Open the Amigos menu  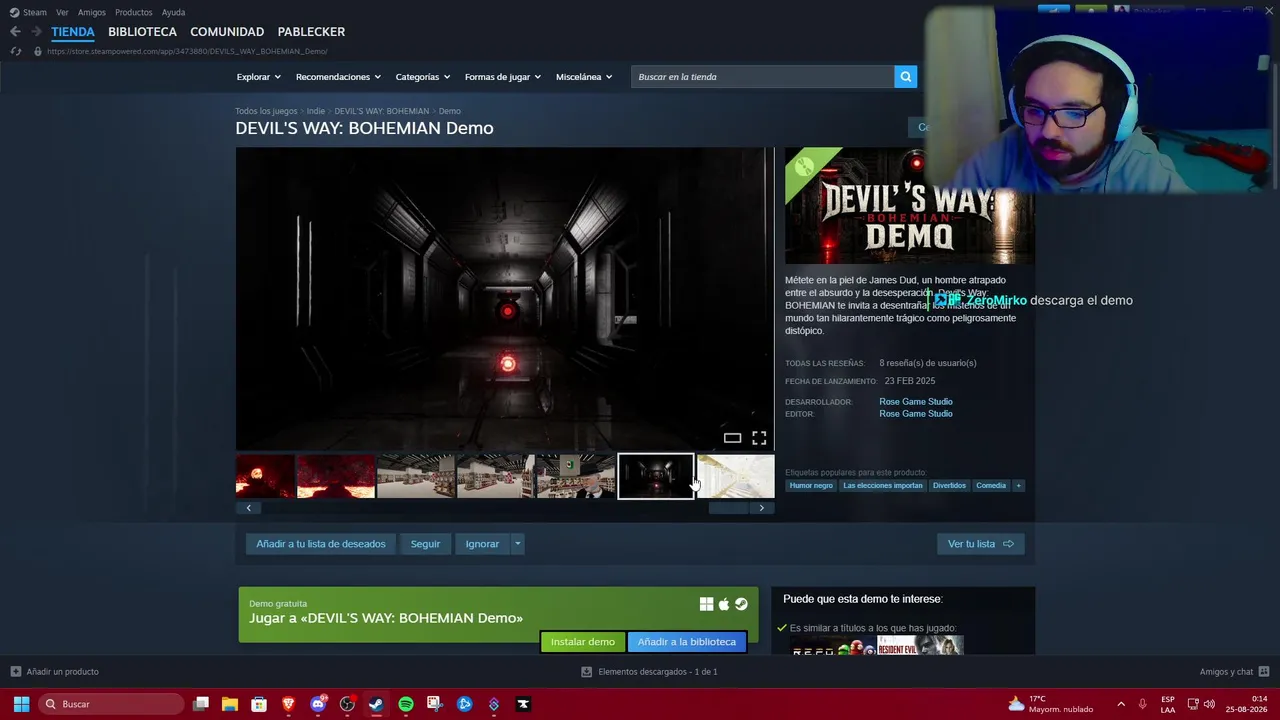(x=92, y=12)
